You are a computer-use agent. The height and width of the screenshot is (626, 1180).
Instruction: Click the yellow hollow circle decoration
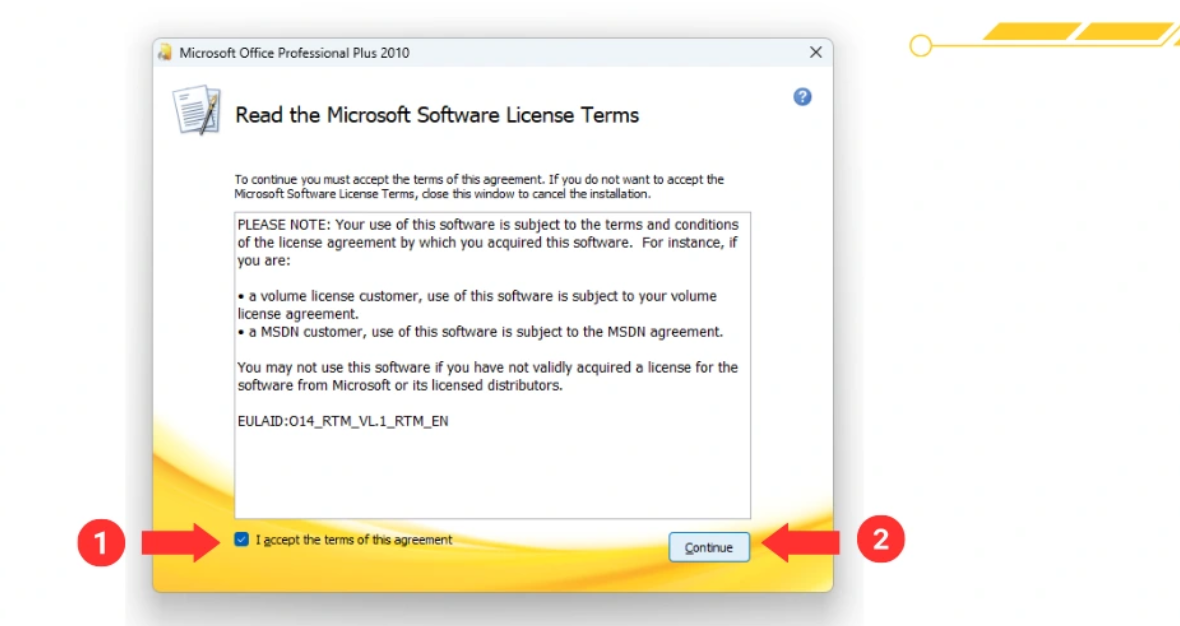tap(921, 45)
